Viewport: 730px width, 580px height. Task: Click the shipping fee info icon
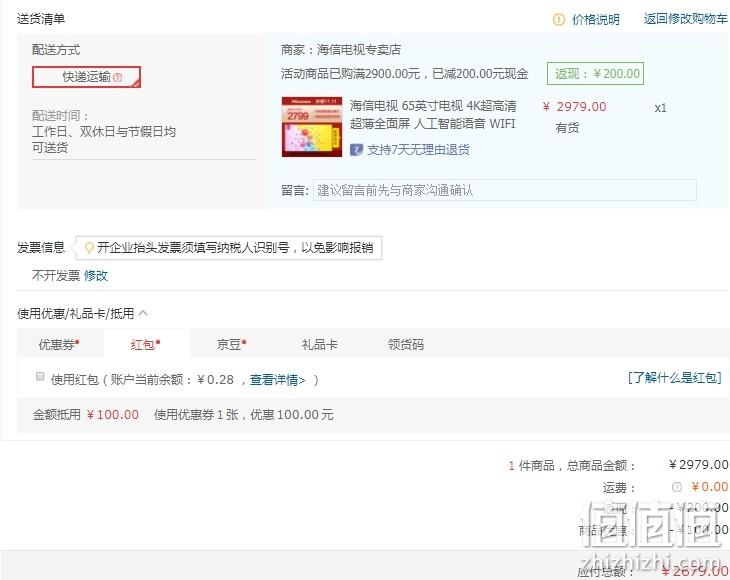point(676,487)
